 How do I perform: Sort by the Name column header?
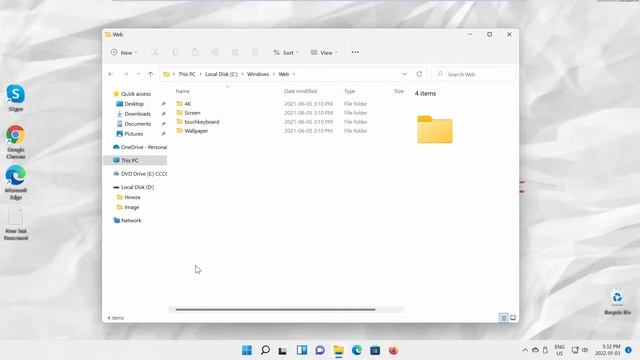point(182,91)
